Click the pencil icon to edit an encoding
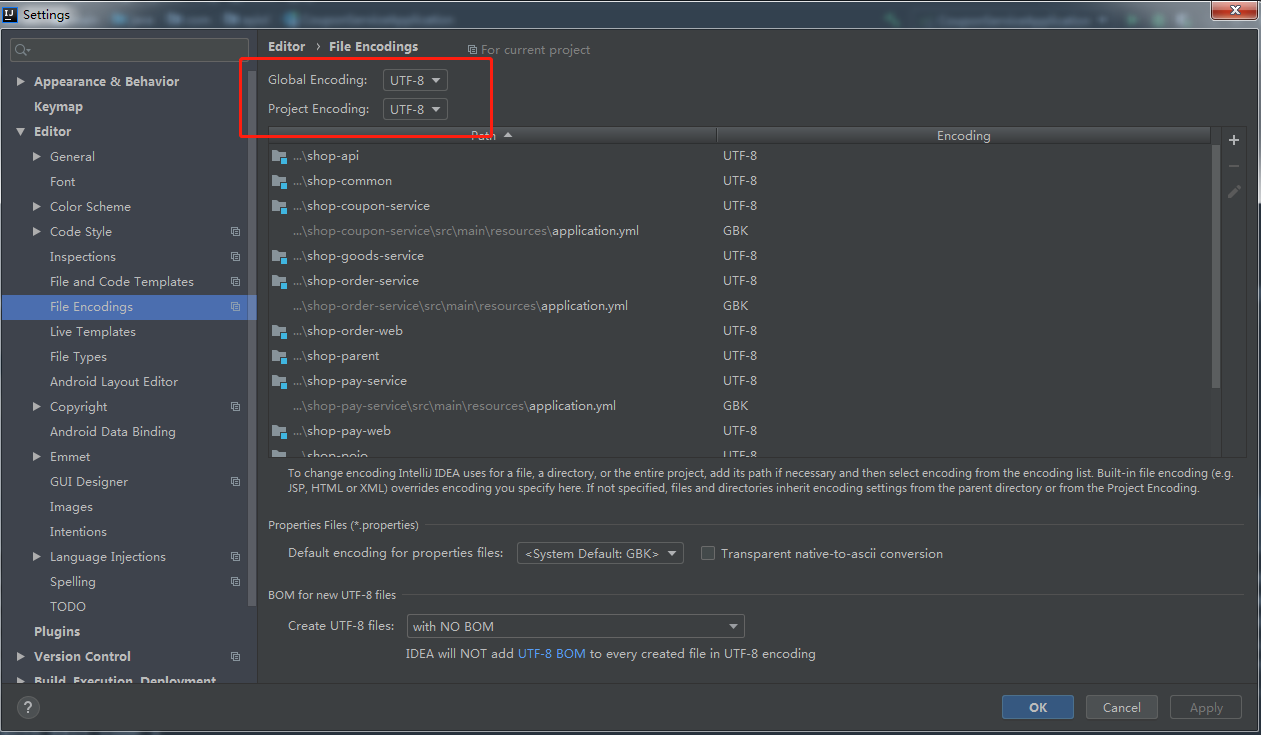This screenshot has height=735, width=1261. pyautogui.click(x=1233, y=191)
